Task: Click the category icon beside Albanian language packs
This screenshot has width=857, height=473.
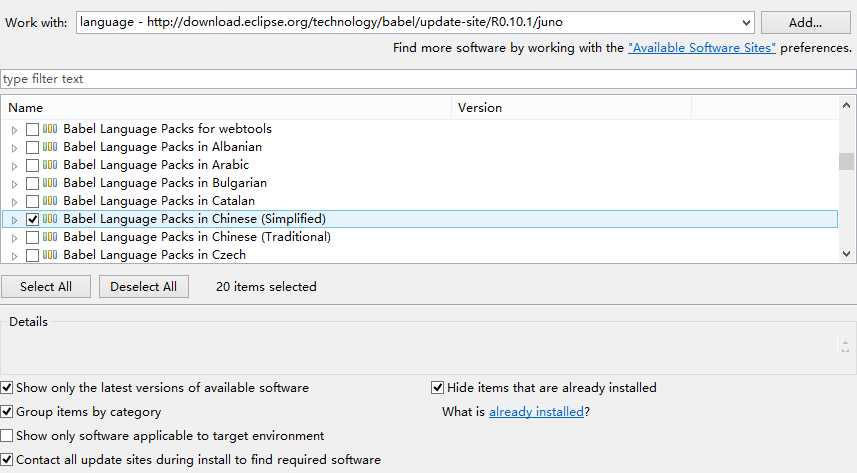Action: click(x=50, y=147)
